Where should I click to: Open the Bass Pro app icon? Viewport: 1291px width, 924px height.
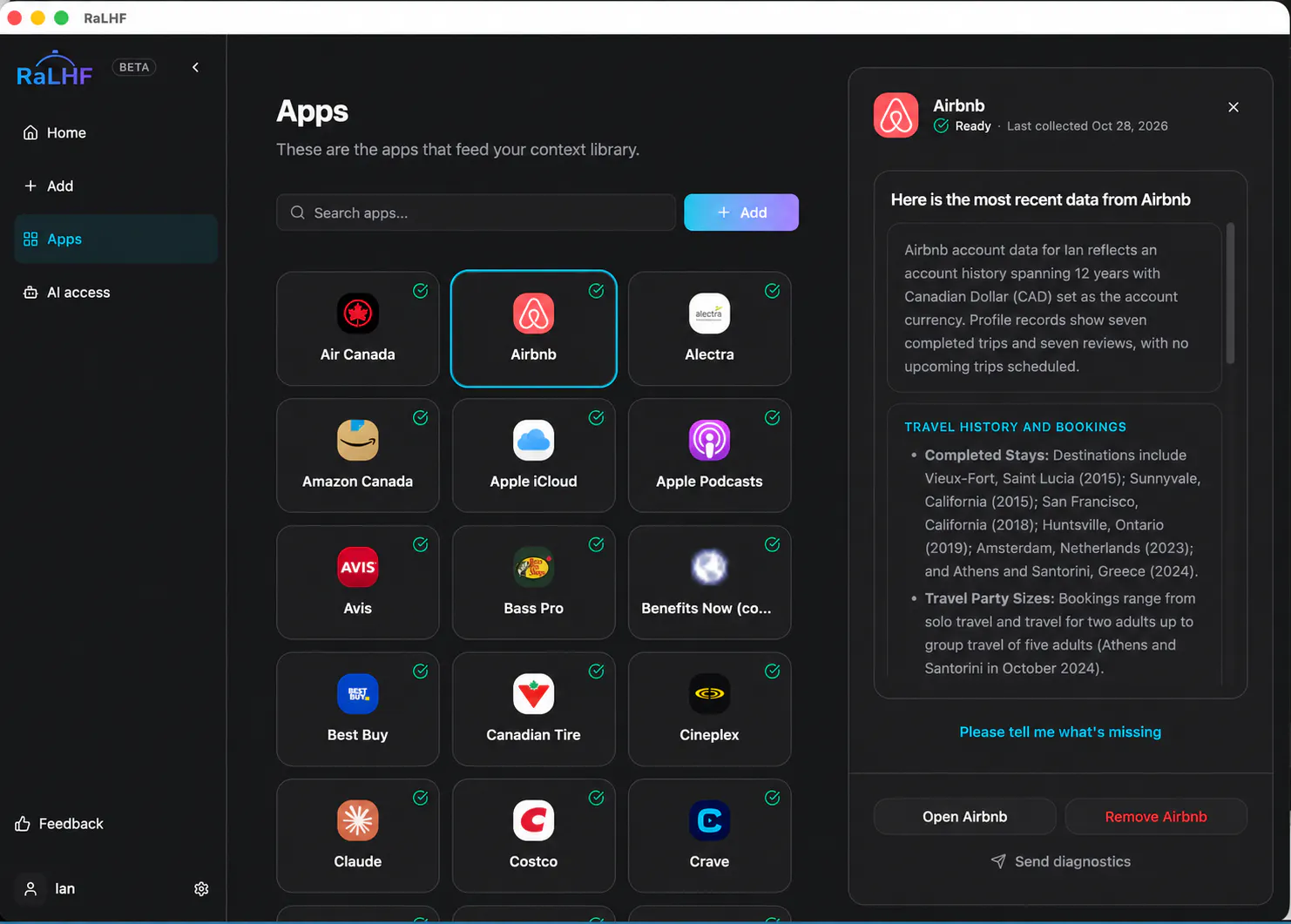(x=533, y=567)
